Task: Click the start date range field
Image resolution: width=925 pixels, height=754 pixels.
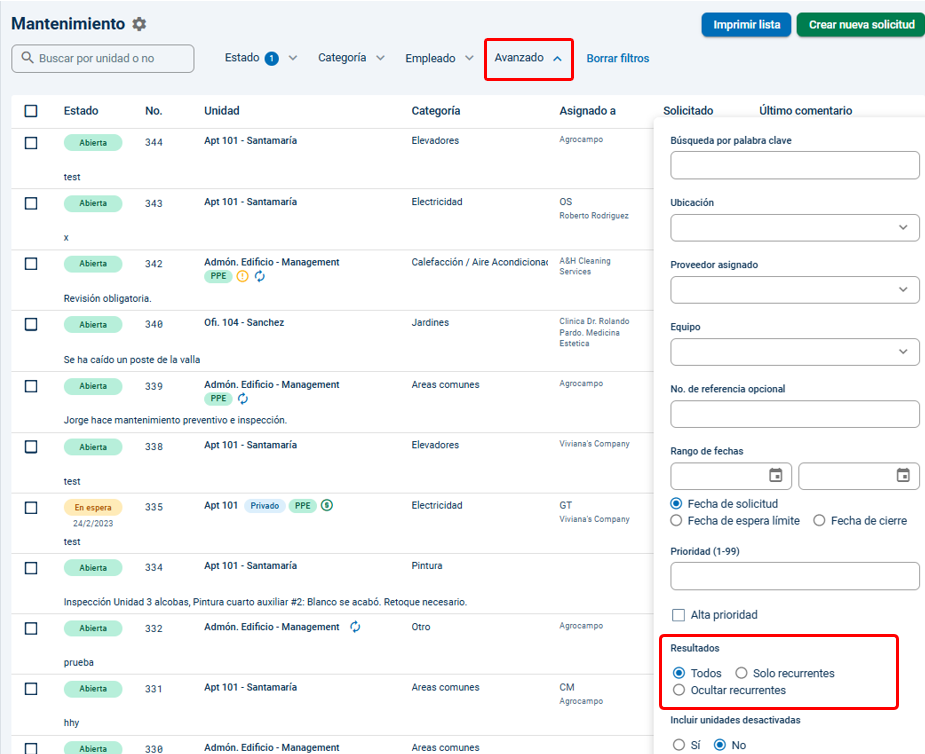Action: 731,476
